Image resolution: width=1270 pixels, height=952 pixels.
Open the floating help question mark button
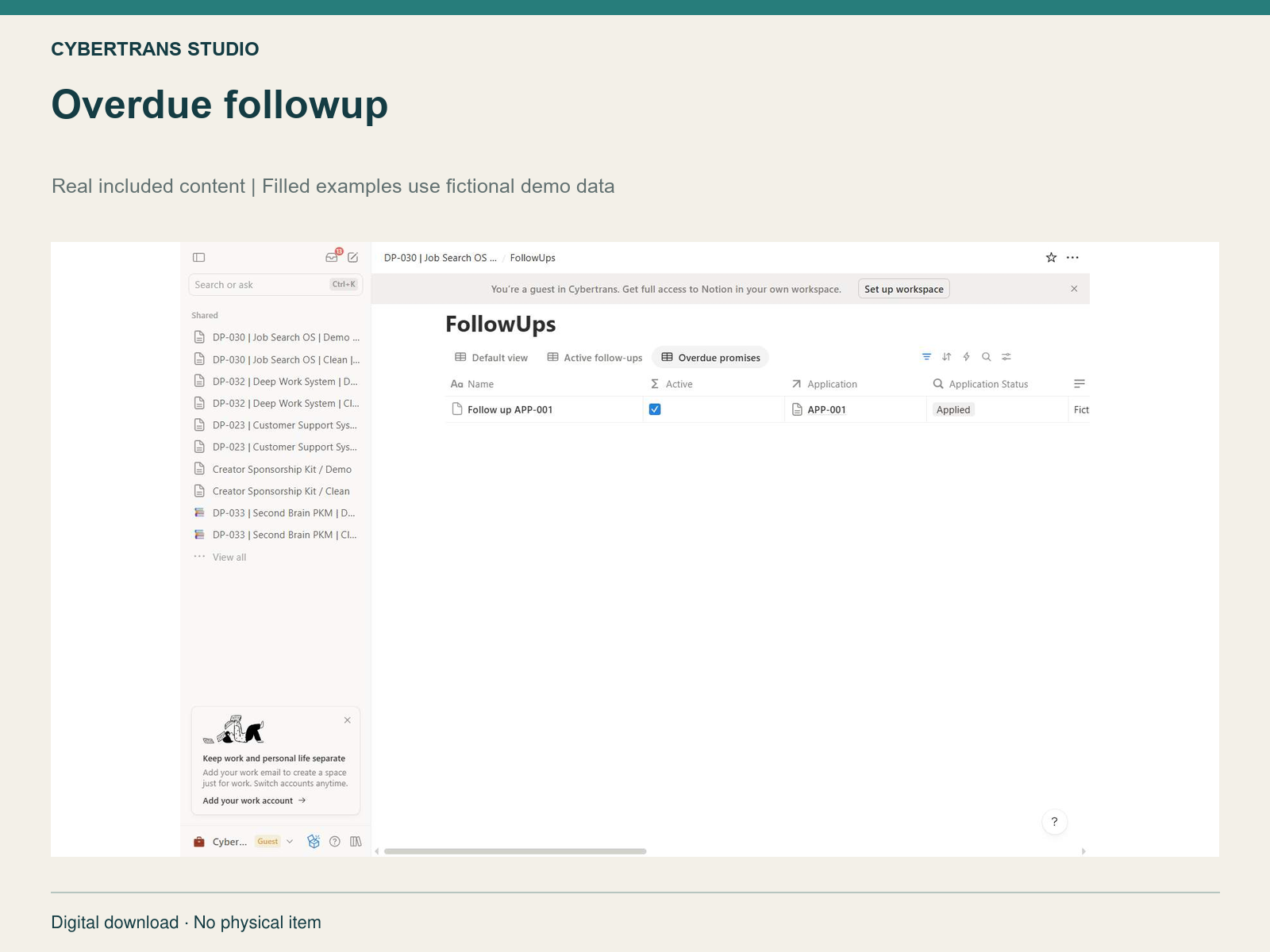pos(1054,822)
